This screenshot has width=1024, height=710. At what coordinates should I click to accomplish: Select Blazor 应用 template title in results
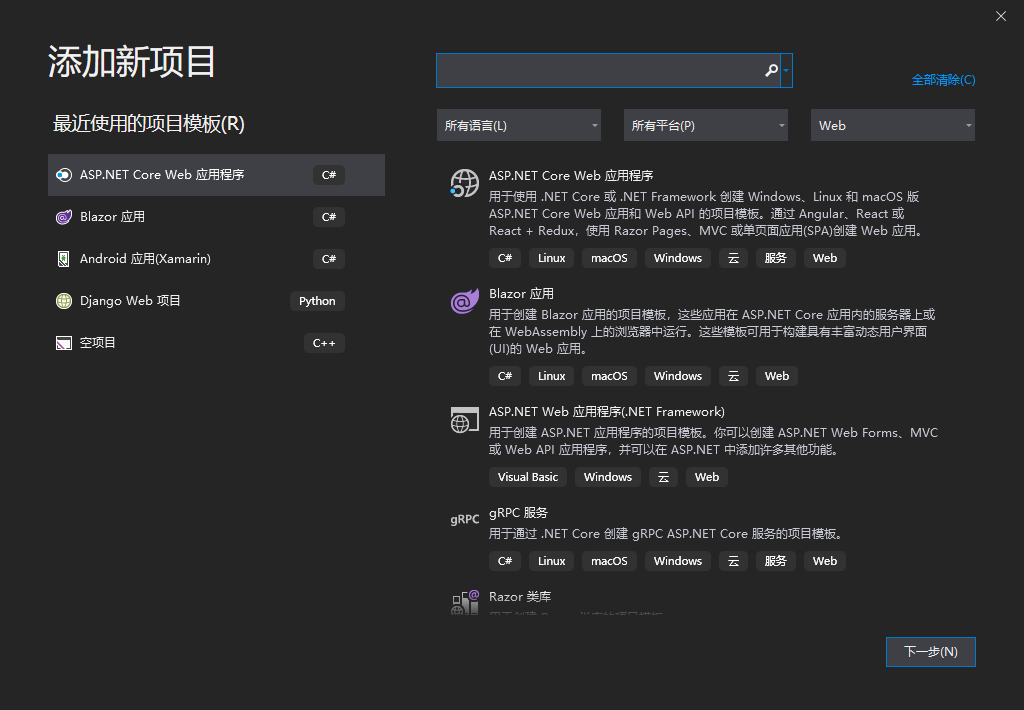(x=521, y=294)
